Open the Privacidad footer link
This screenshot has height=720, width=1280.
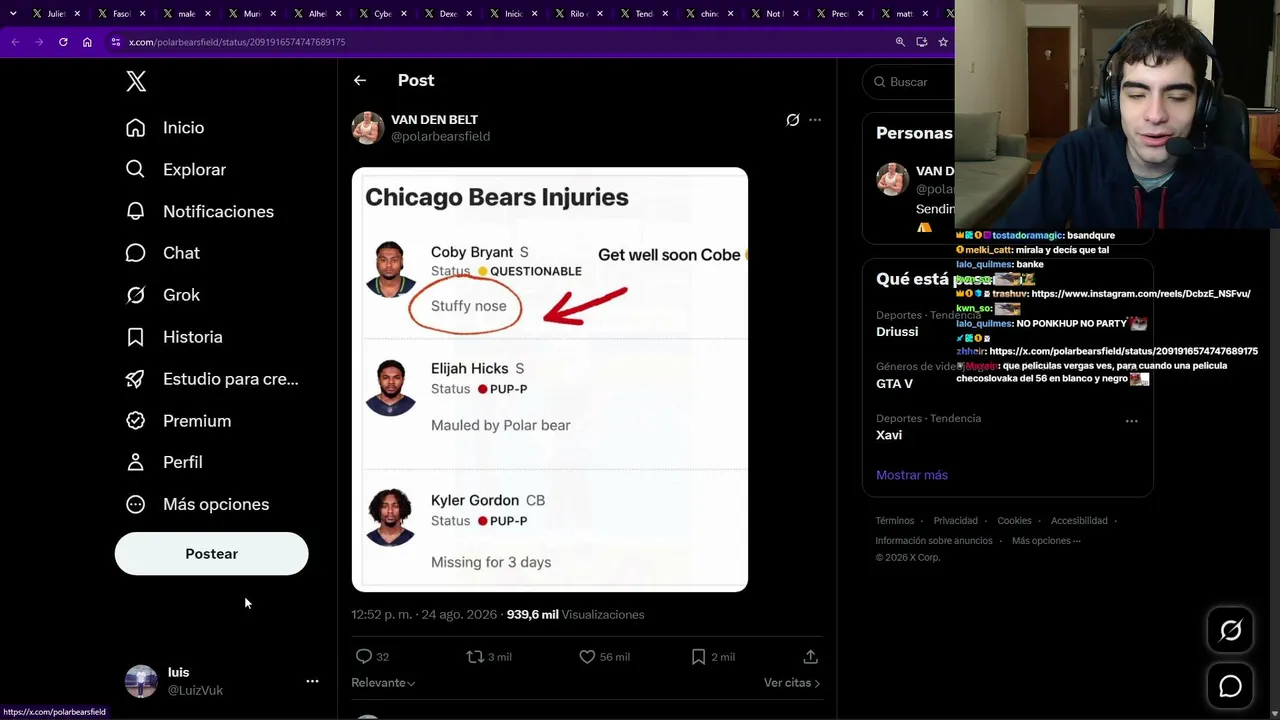point(956,521)
